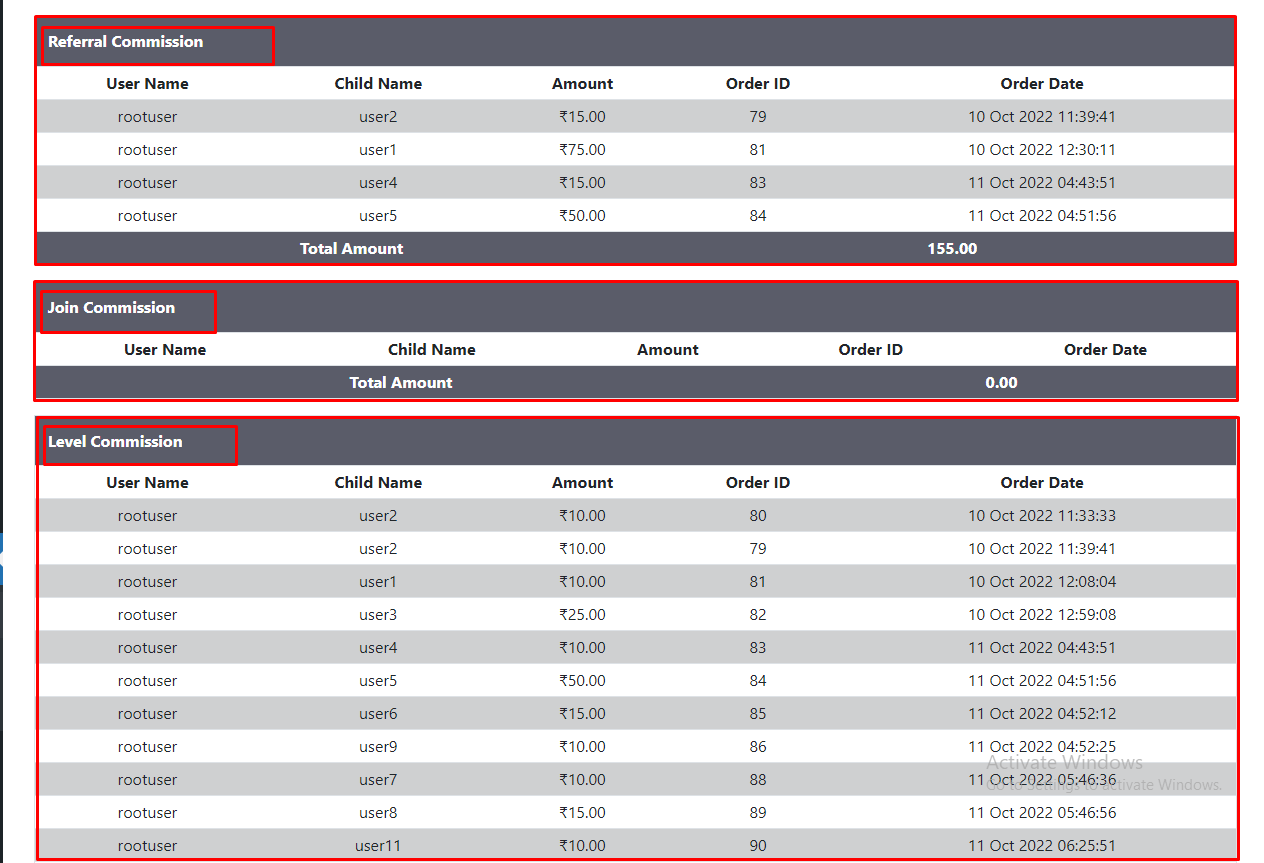
Task: Select the ₹75.00 amount cell
Action: (x=582, y=150)
